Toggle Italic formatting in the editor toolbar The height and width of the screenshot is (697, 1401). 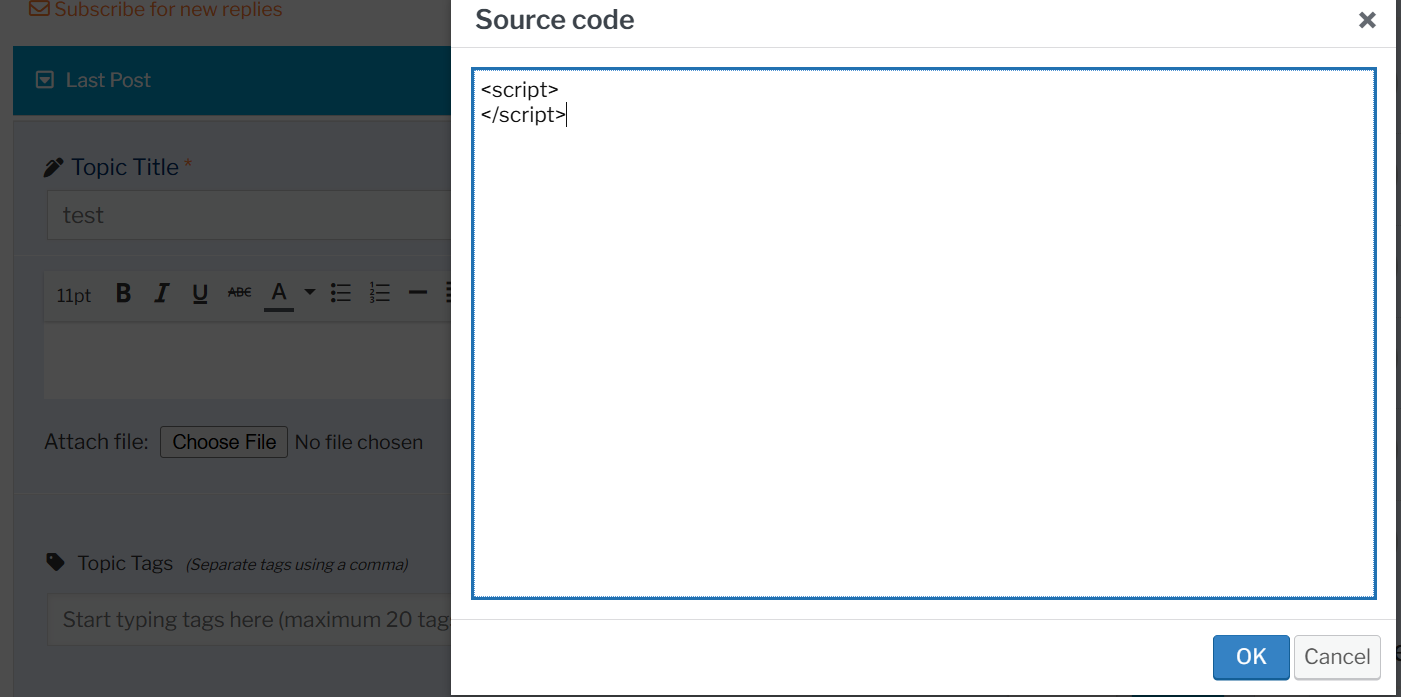(x=161, y=293)
